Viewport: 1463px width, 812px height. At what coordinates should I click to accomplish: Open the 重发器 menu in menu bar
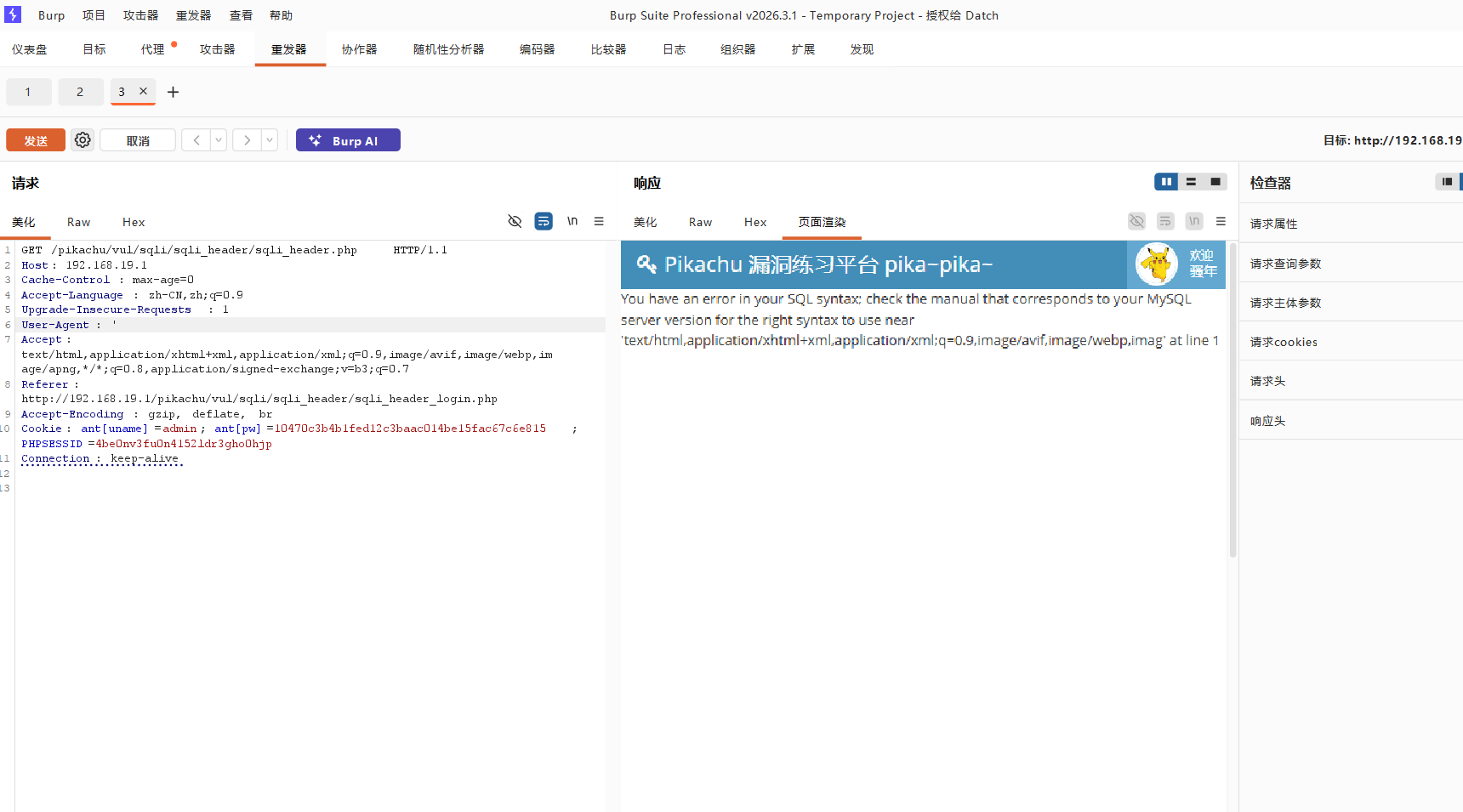(193, 15)
